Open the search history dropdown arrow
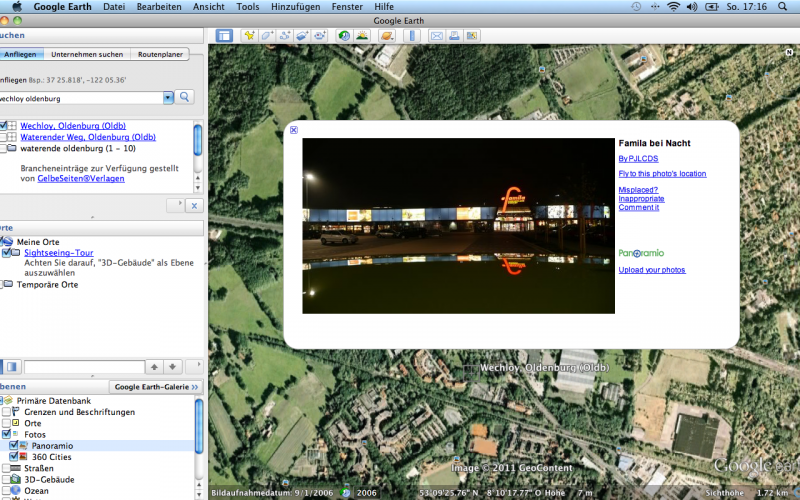The width and height of the screenshot is (800, 500). coord(167,97)
